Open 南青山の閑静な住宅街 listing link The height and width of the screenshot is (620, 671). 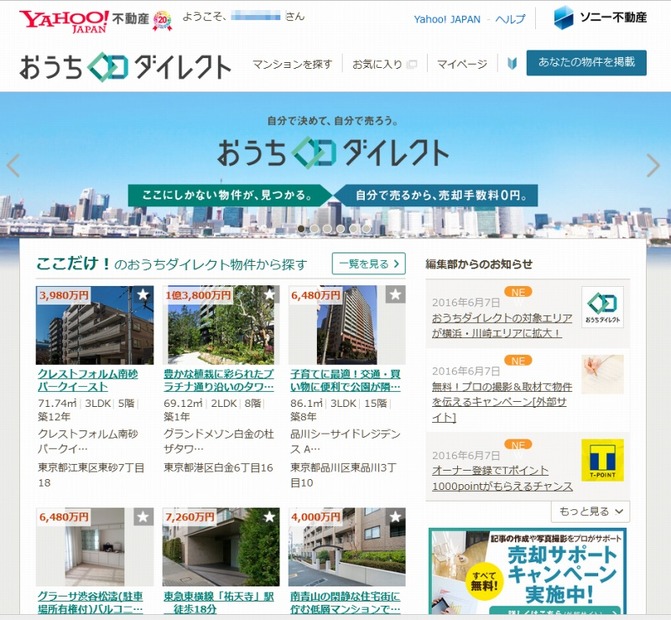(x=345, y=602)
